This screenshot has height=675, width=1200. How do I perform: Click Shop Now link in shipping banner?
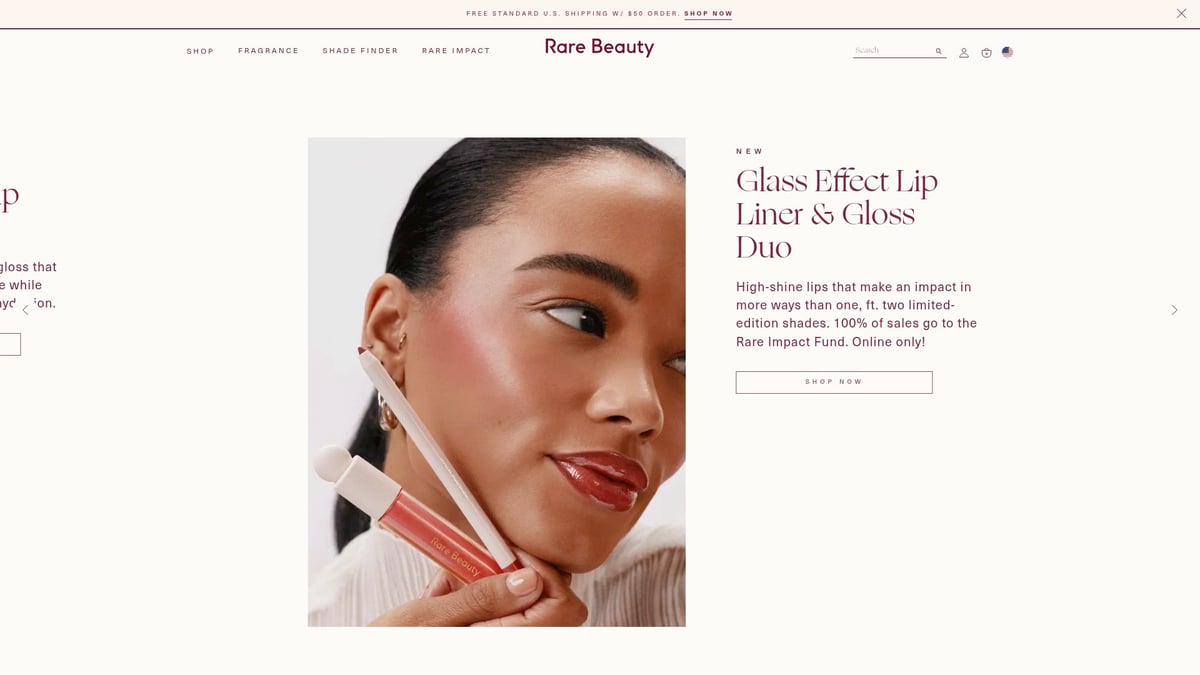tap(708, 14)
